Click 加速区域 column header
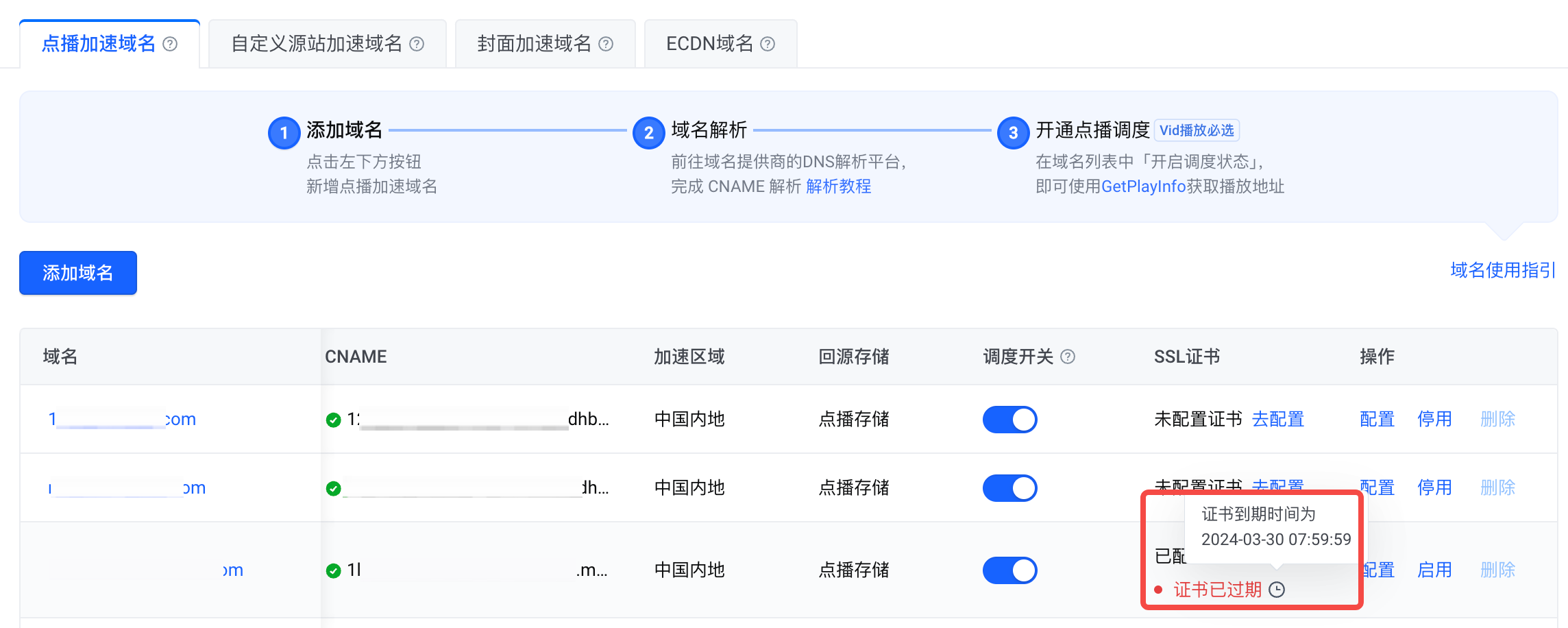This screenshot has width=1568, height=628. (x=689, y=357)
